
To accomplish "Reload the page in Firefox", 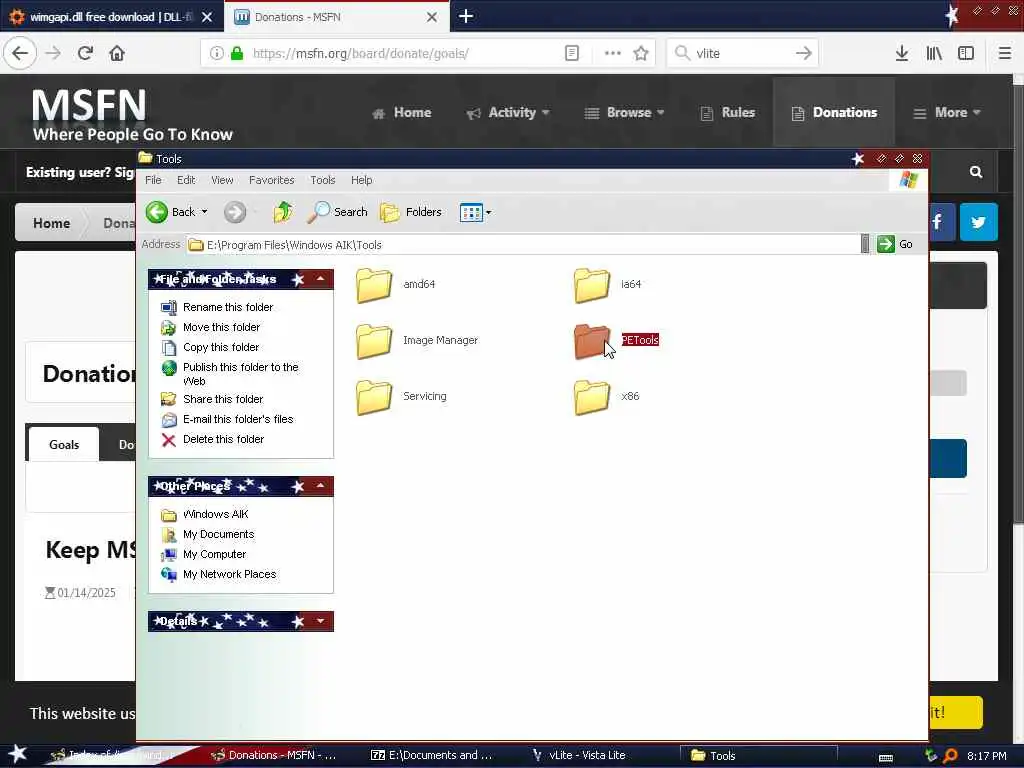I will [85, 53].
